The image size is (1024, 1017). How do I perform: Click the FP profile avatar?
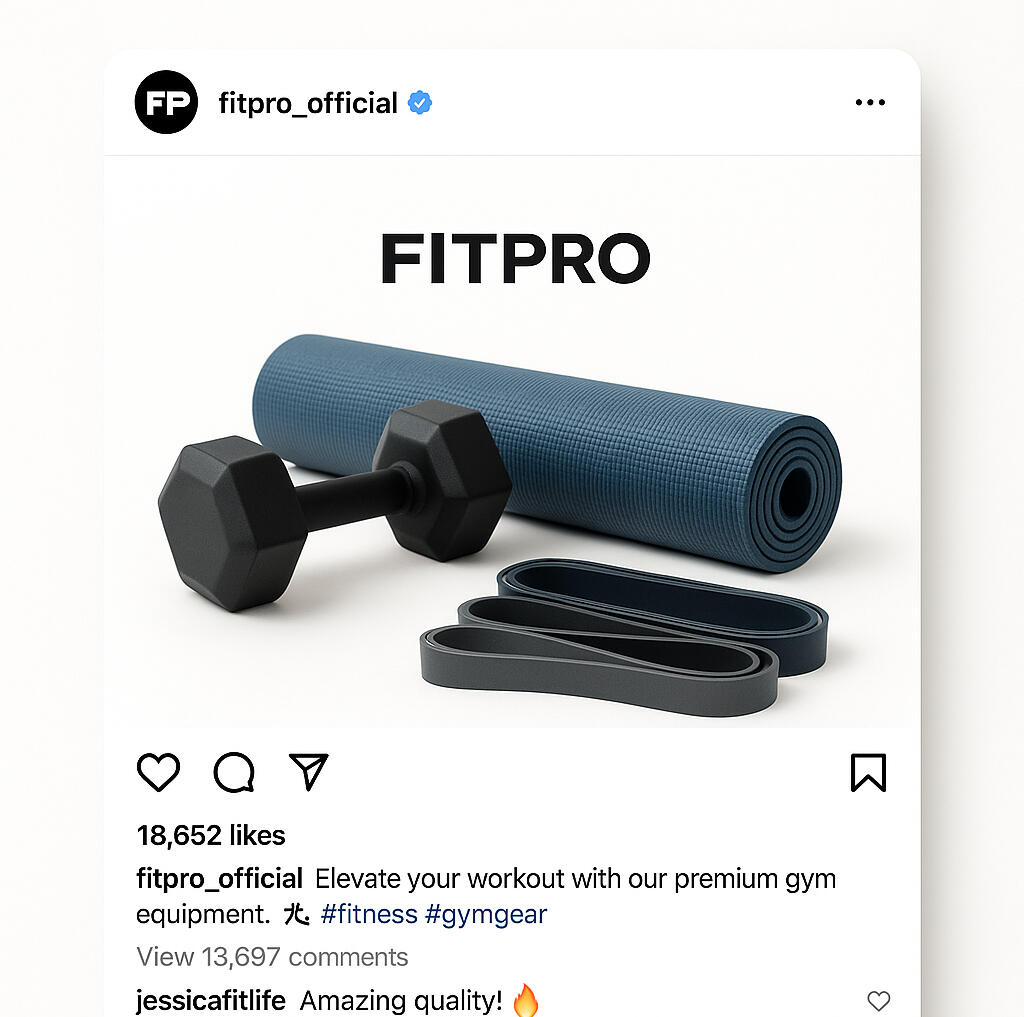167,102
